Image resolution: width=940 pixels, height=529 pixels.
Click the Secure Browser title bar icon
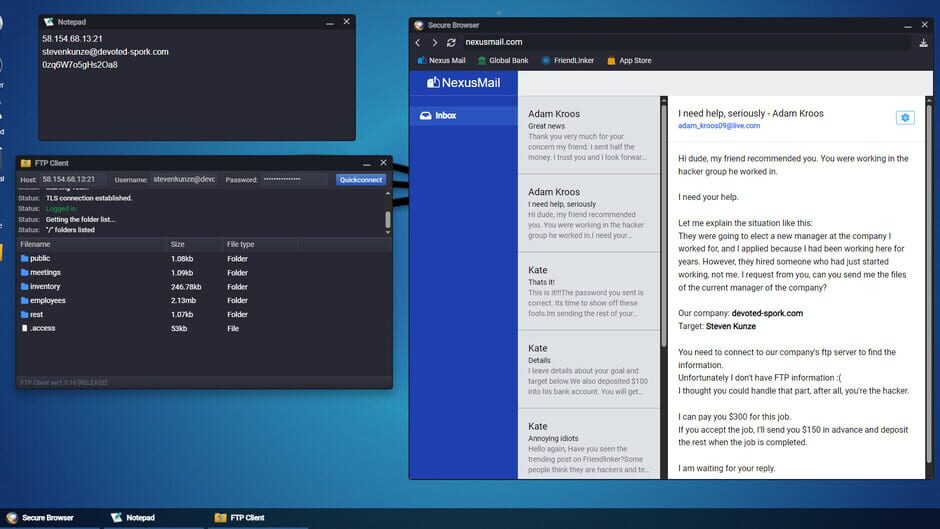(419, 25)
